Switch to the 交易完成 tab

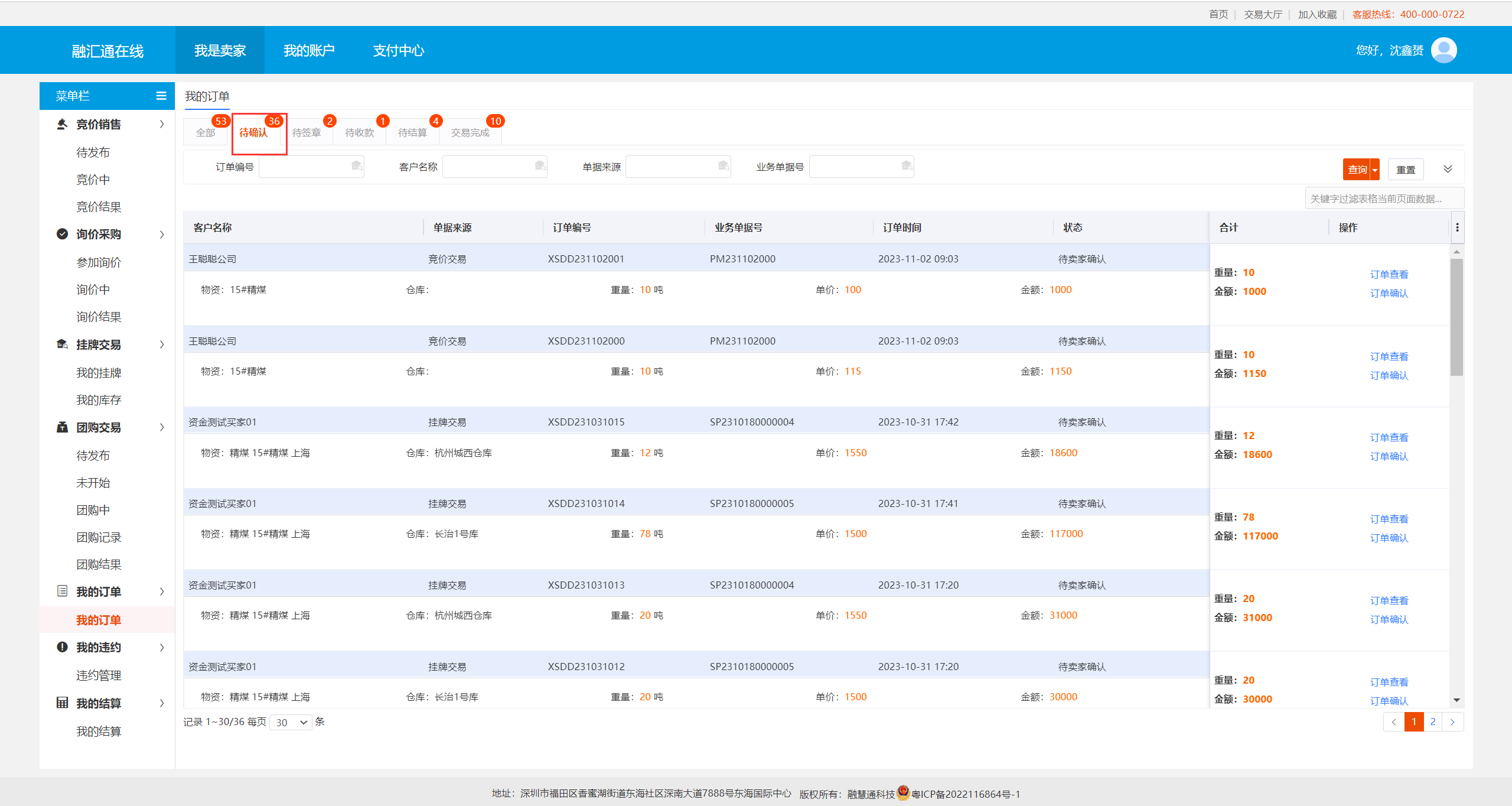click(470, 132)
